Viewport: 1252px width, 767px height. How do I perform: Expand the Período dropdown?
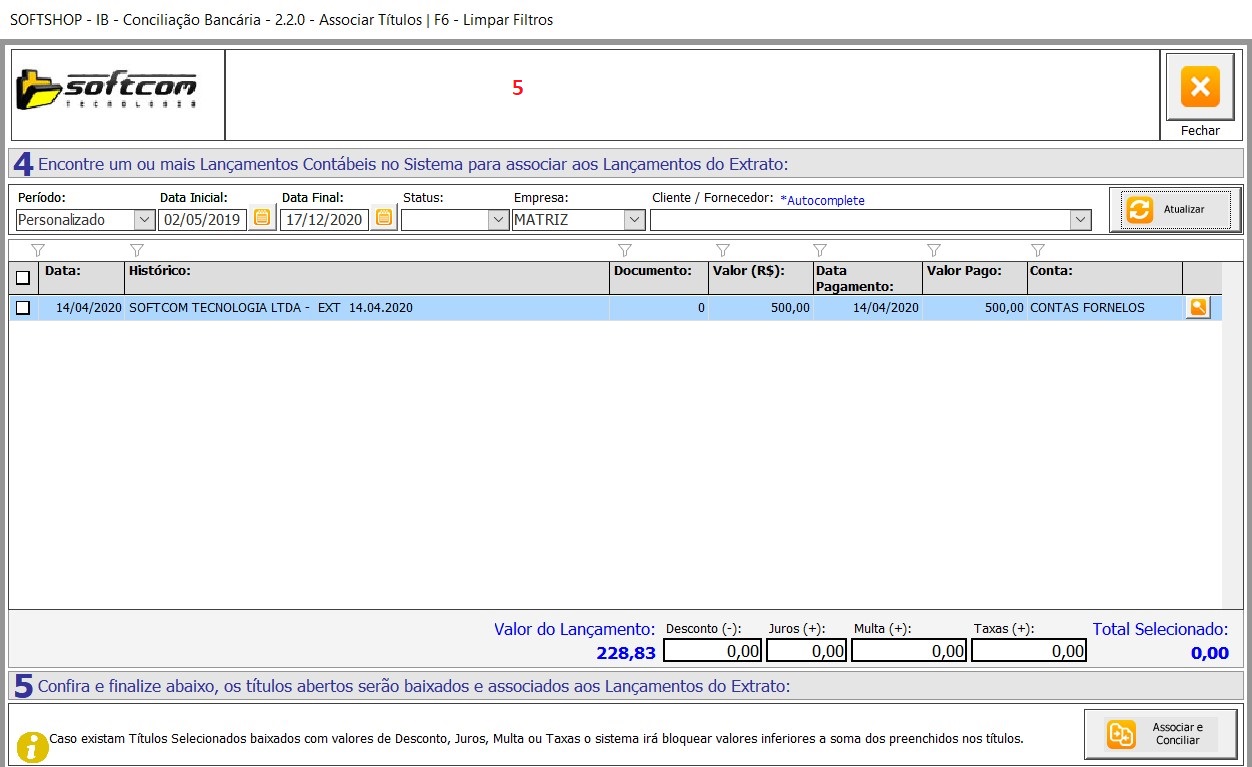pyautogui.click(x=144, y=220)
